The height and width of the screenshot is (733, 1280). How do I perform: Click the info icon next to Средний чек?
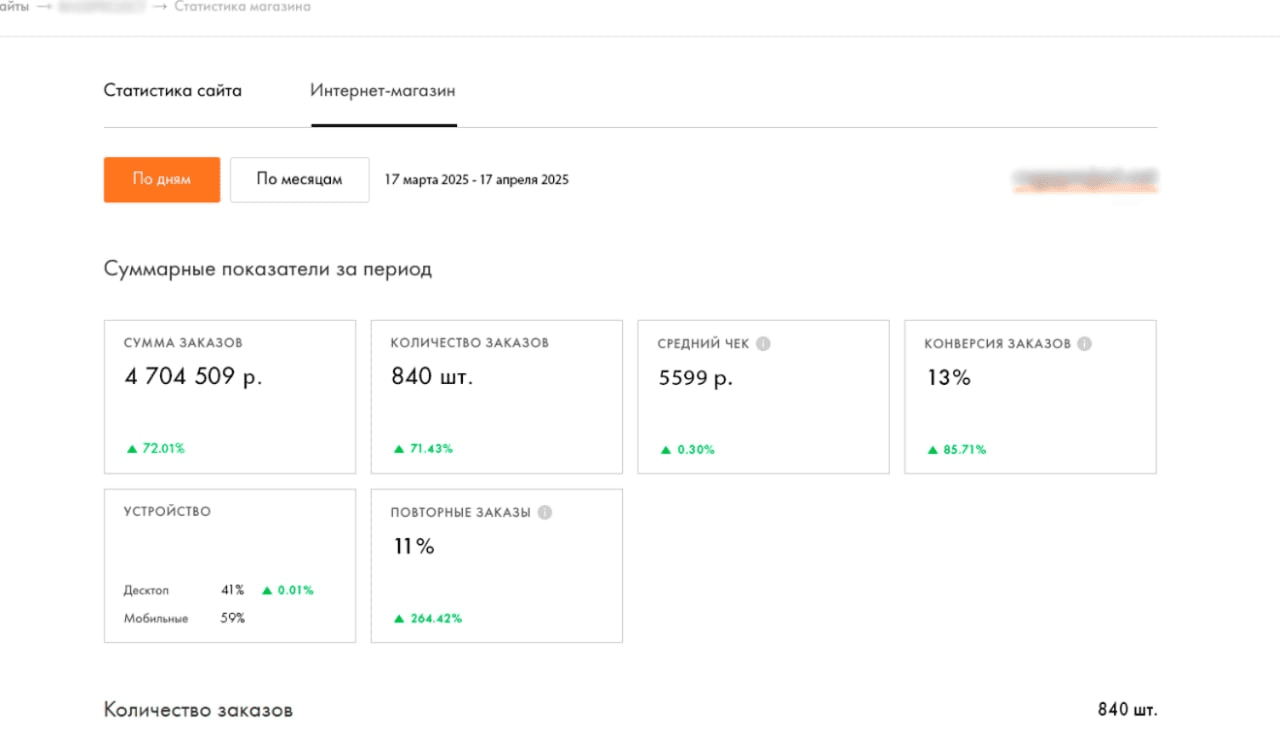point(763,344)
